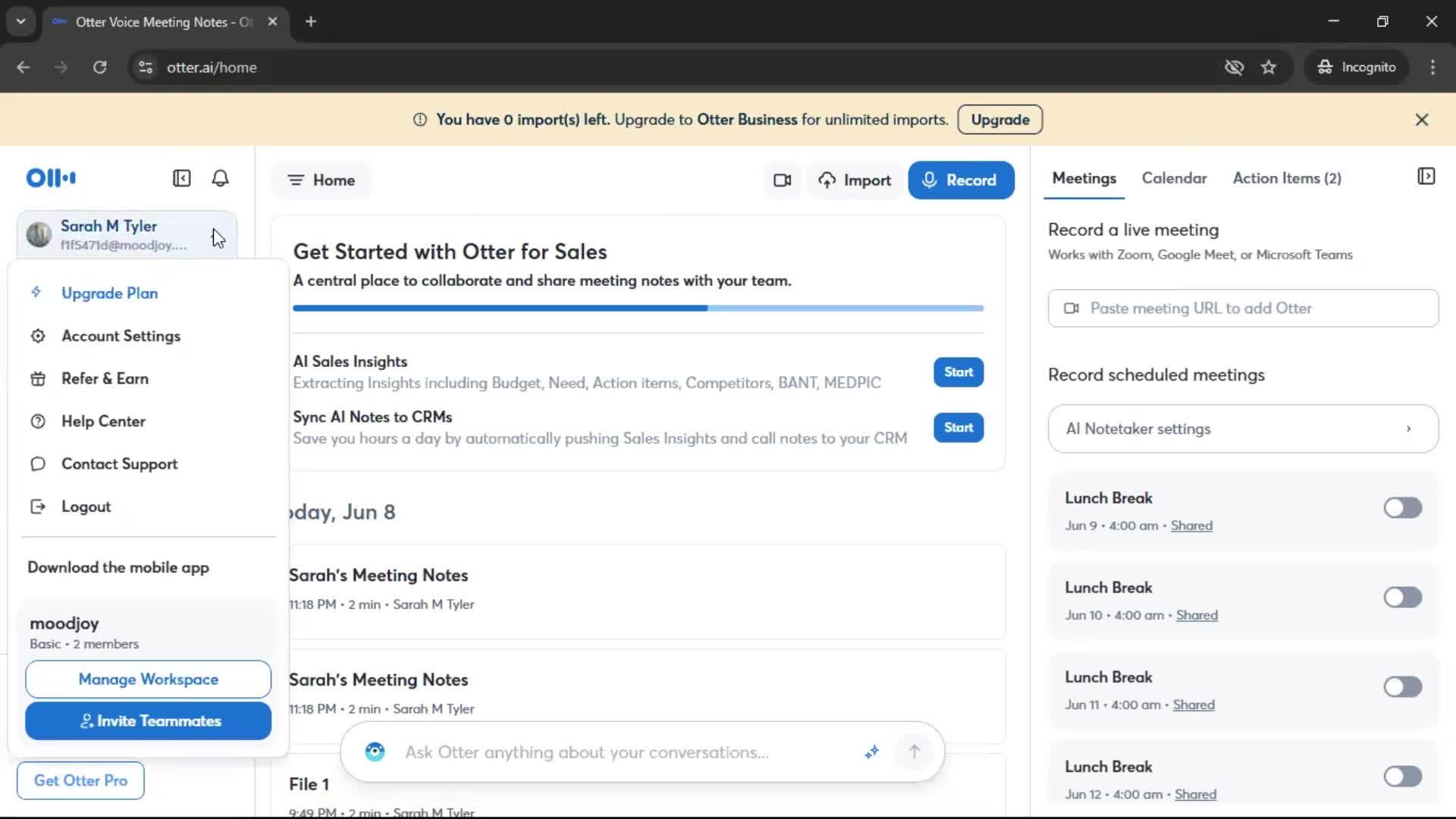
Task: Switch to the Calendar tab
Action: (x=1174, y=178)
